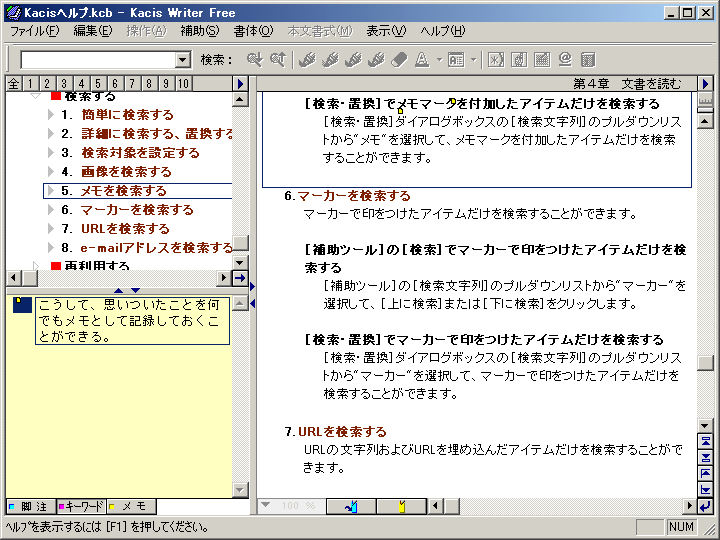Select level tab 10
Image resolution: width=720 pixels, height=540 pixels.
point(183,84)
